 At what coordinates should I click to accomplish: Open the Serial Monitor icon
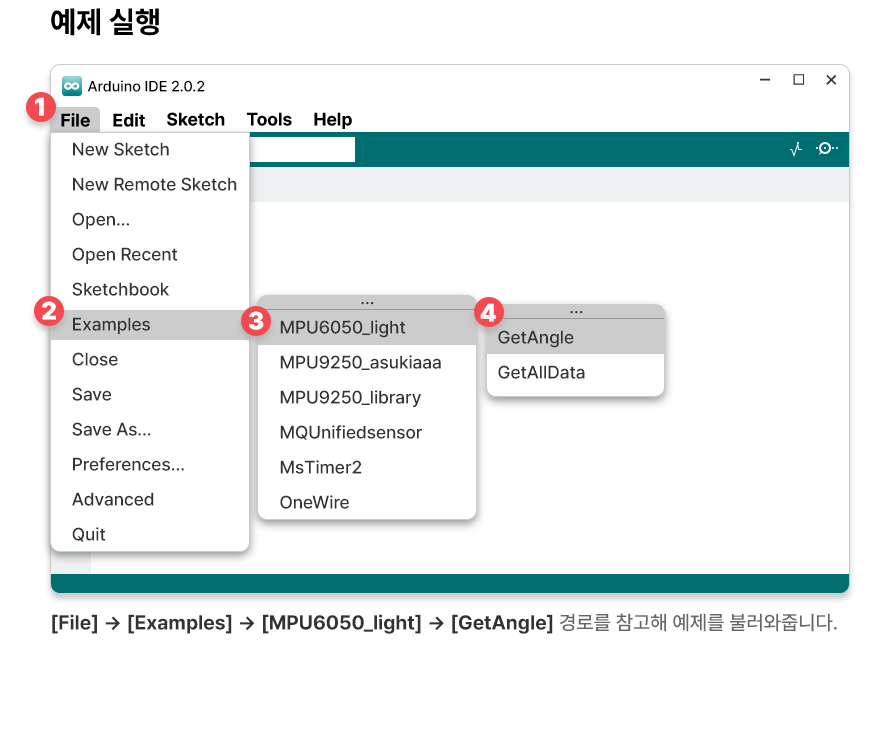(827, 149)
